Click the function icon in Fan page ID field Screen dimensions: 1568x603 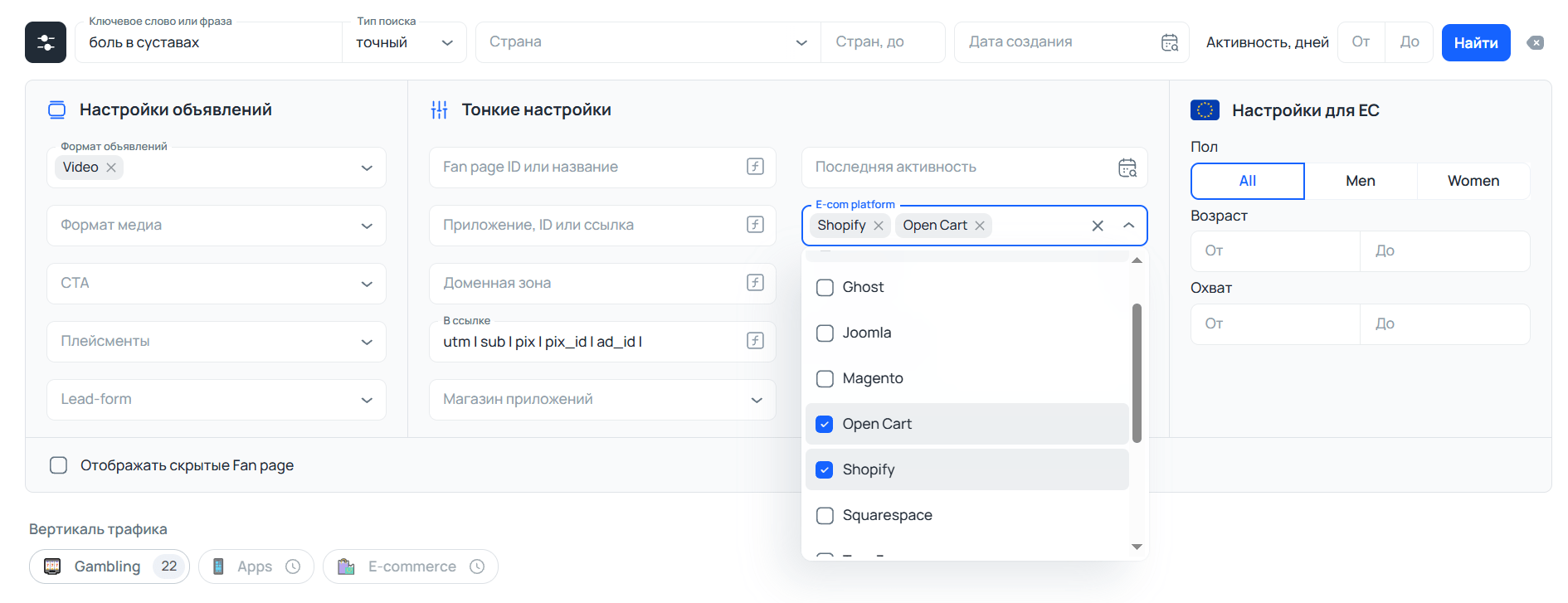pyautogui.click(x=755, y=167)
